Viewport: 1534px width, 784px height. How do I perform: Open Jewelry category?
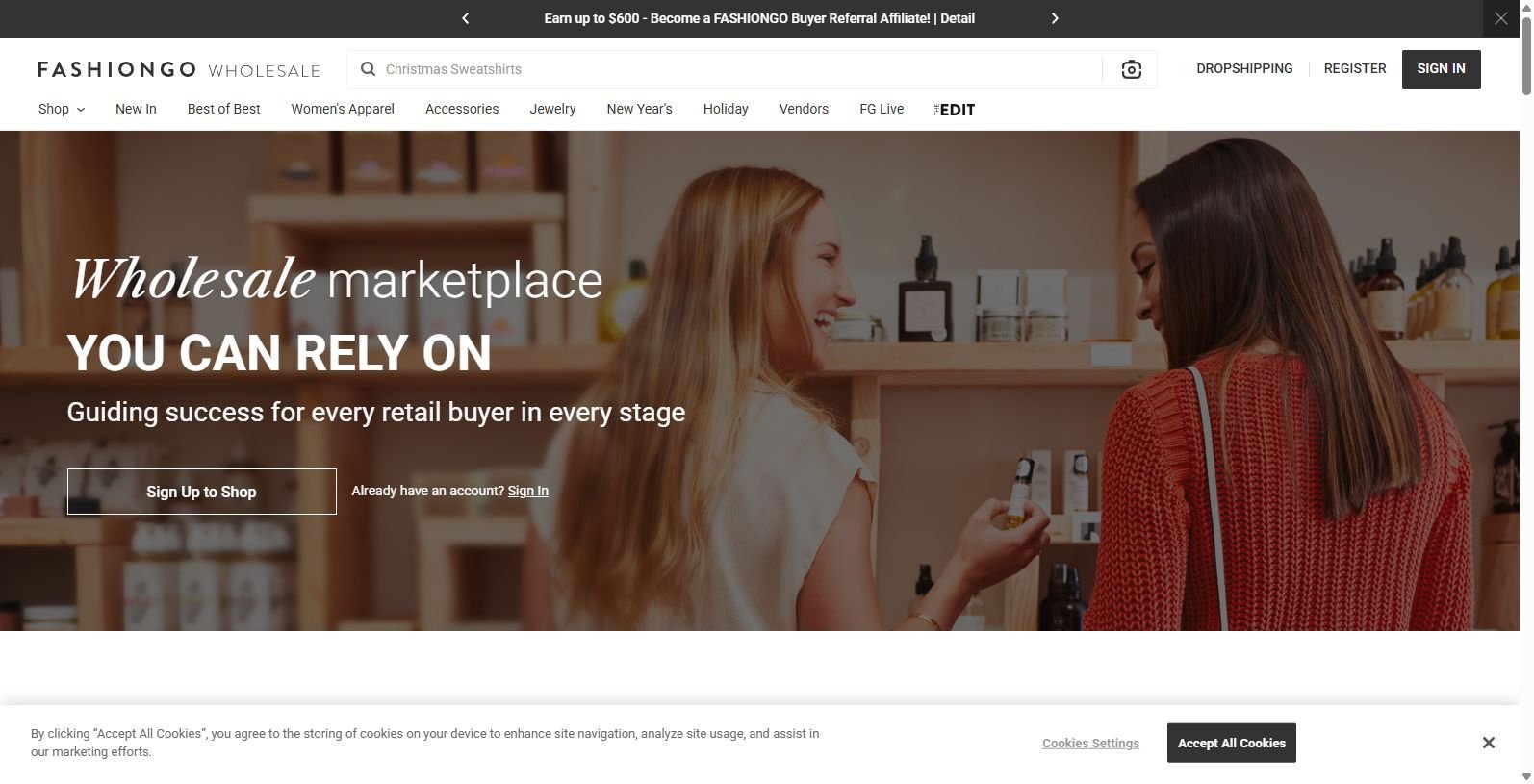tap(552, 109)
